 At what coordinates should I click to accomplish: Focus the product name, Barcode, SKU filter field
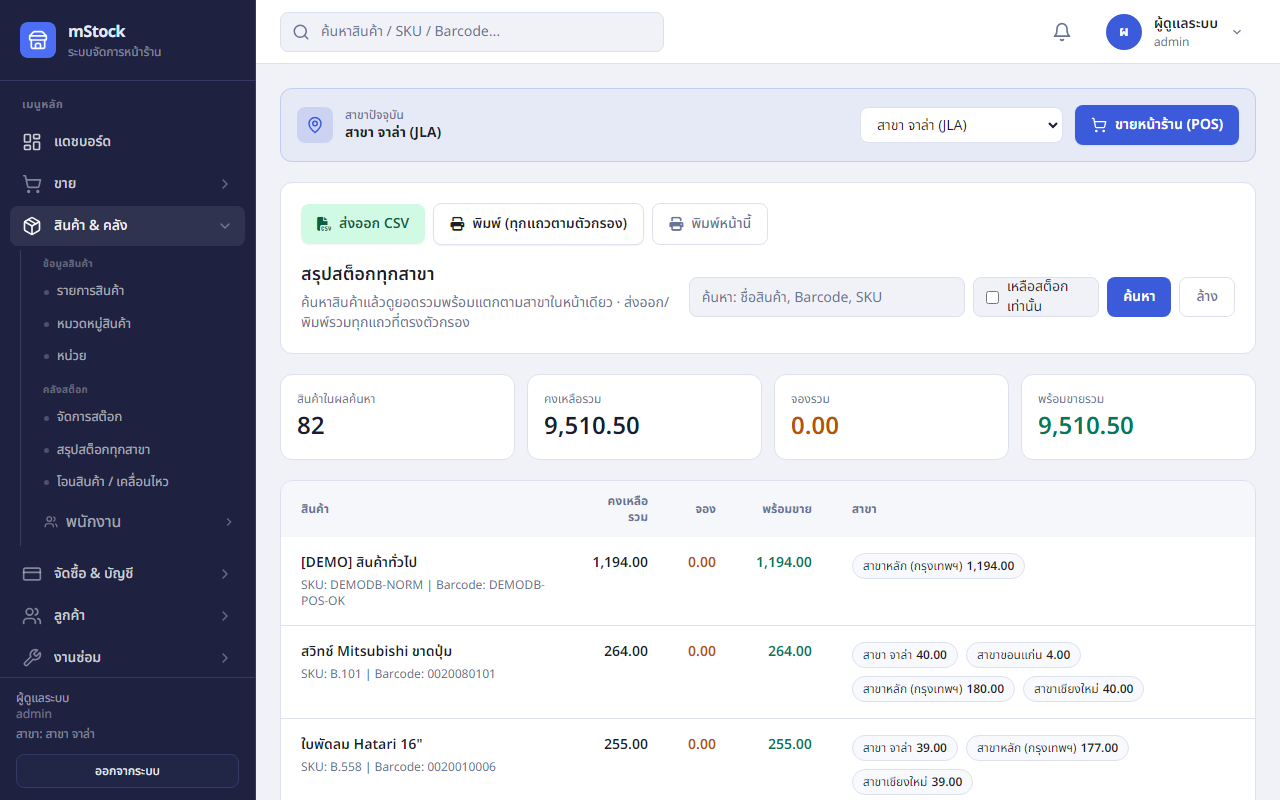click(x=827, y=297)
